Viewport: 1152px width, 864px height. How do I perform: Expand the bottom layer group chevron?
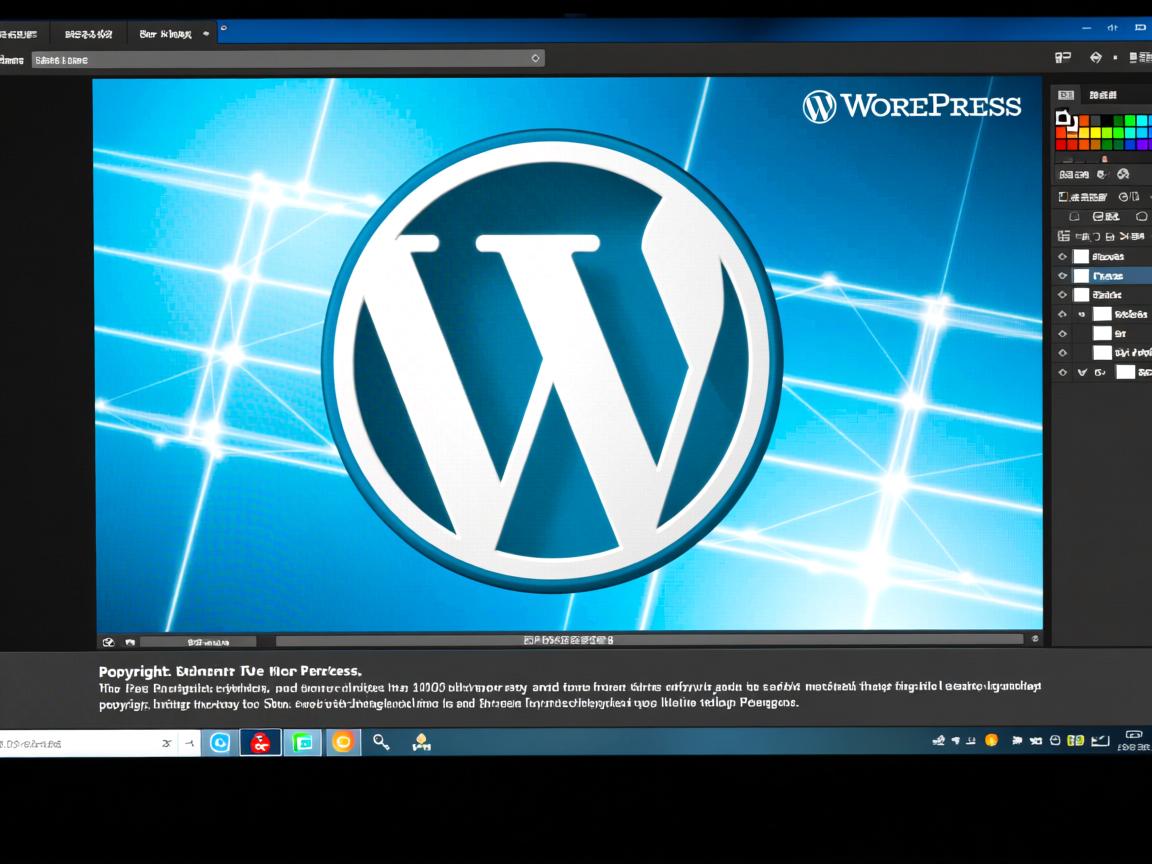point(1083,372)
